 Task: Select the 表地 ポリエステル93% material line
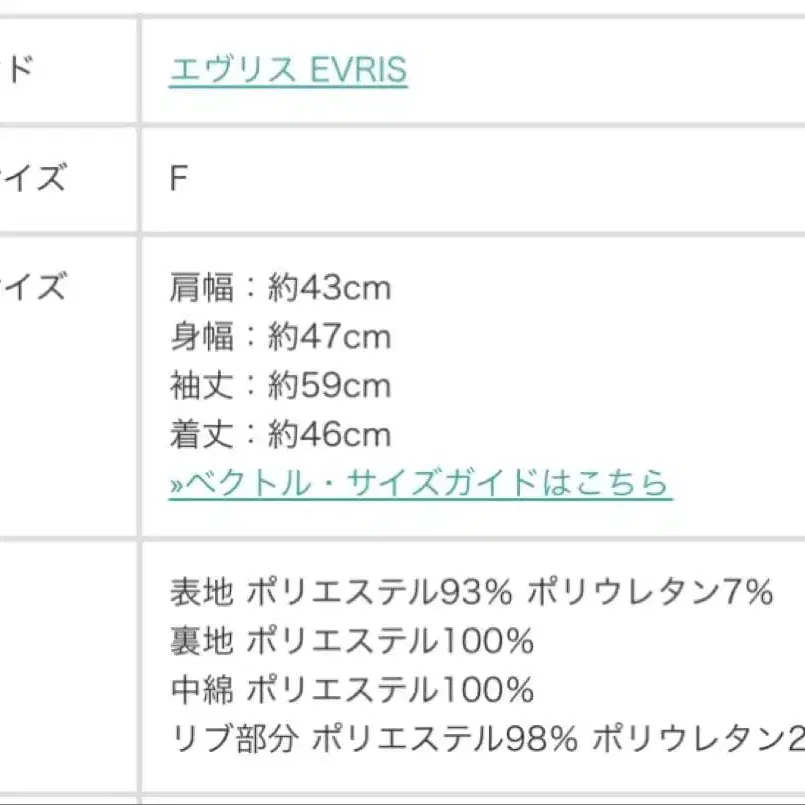point(472,593)
